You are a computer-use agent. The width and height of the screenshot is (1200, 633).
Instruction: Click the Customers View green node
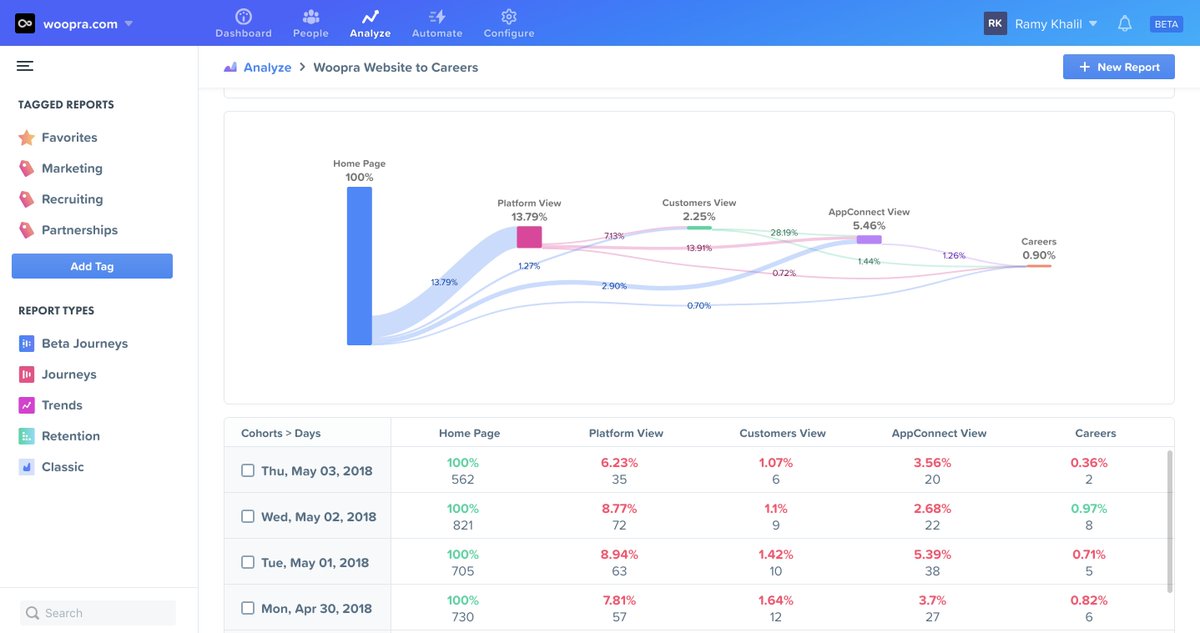[x=699, y=228]
